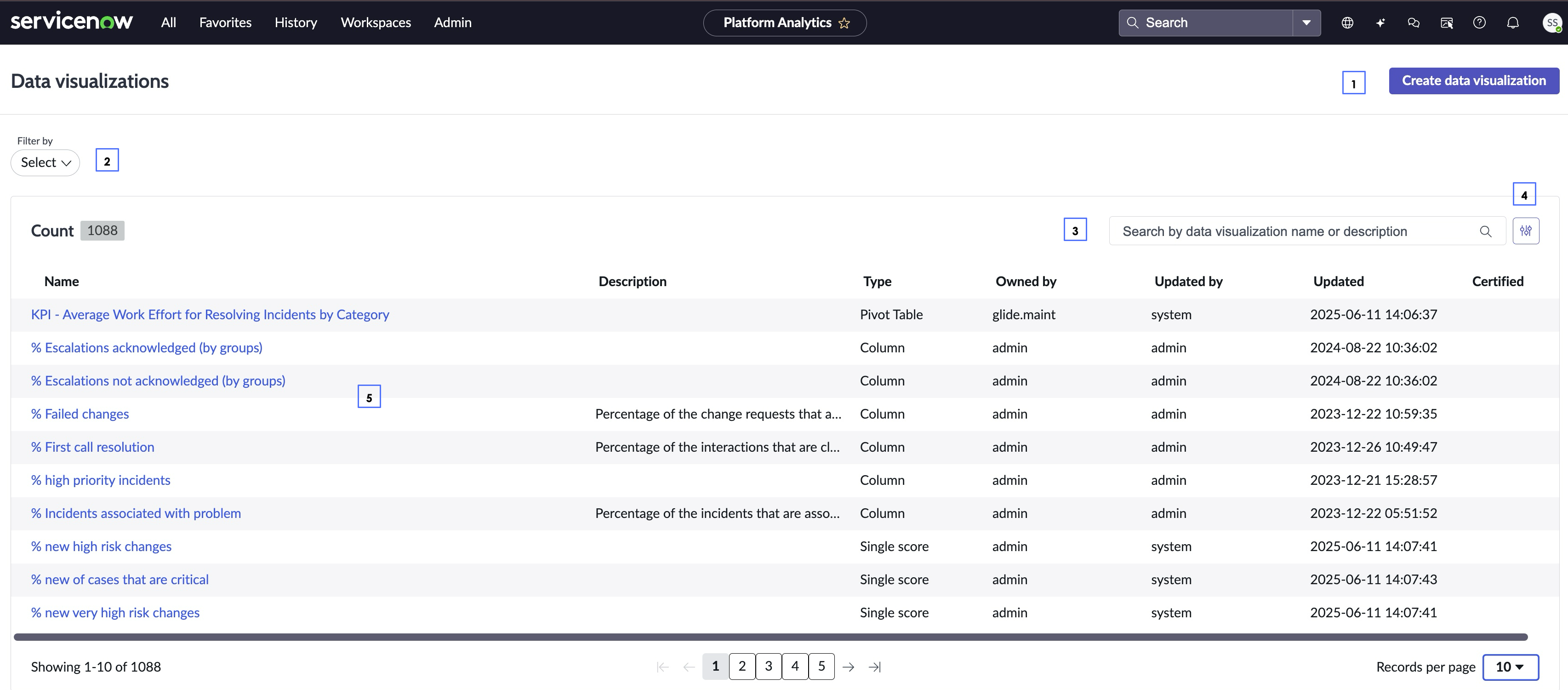
Task: Open the Records per page dropdown
Action: click(1511, 667)
